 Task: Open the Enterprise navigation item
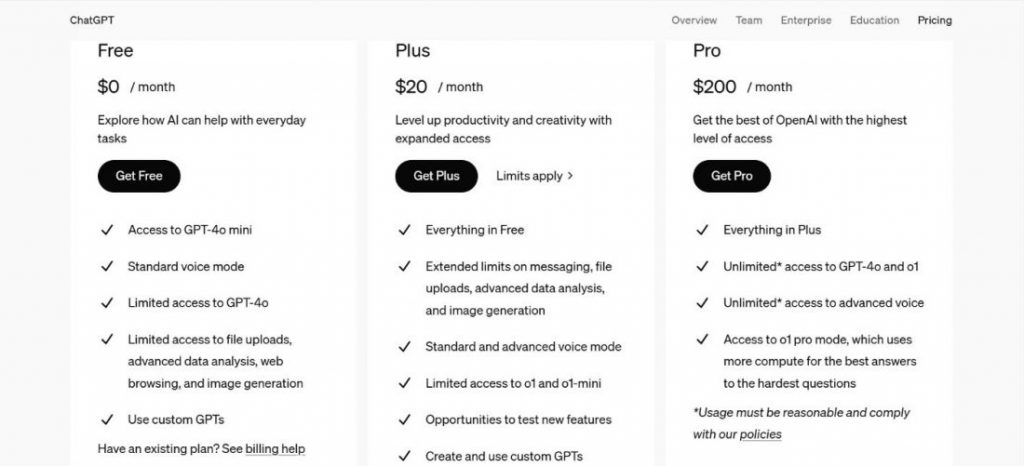(807, 20)
